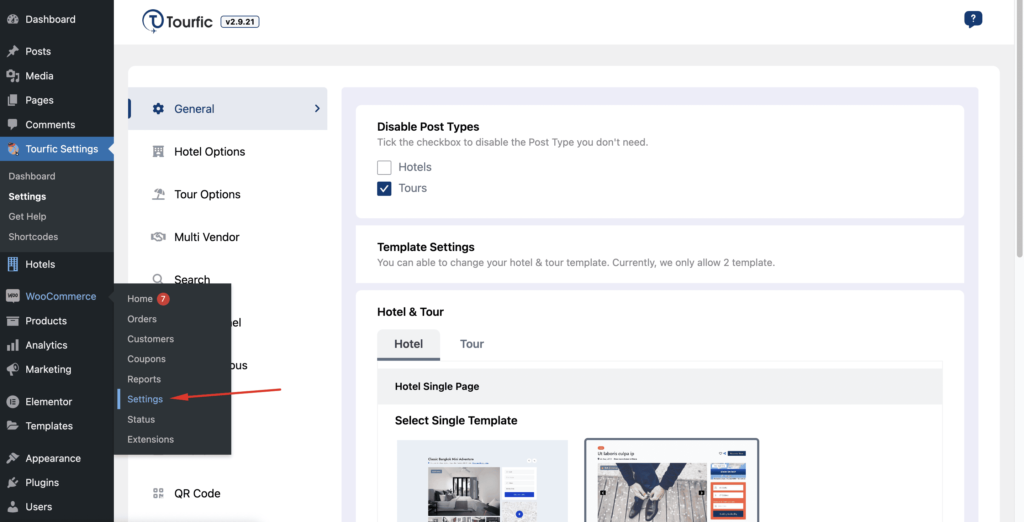This screenshot has height=522, width=1024.
Task: Click the Analytics bar chart icon
Action: 12,345
